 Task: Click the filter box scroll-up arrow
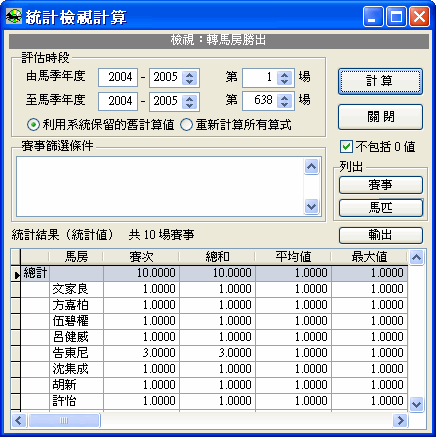(312, 166)
